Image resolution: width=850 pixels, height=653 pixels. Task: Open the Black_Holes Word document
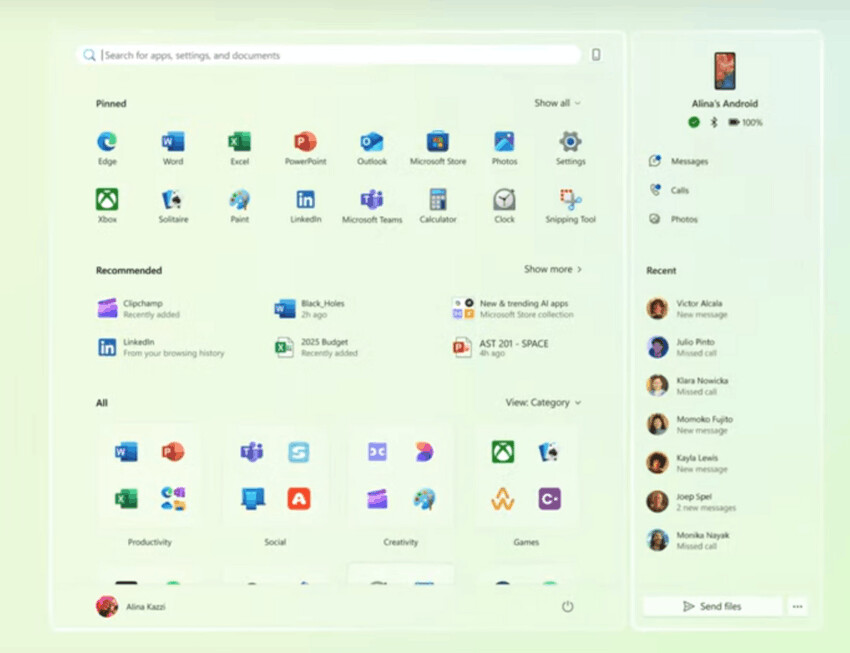(x=310, y=308)
